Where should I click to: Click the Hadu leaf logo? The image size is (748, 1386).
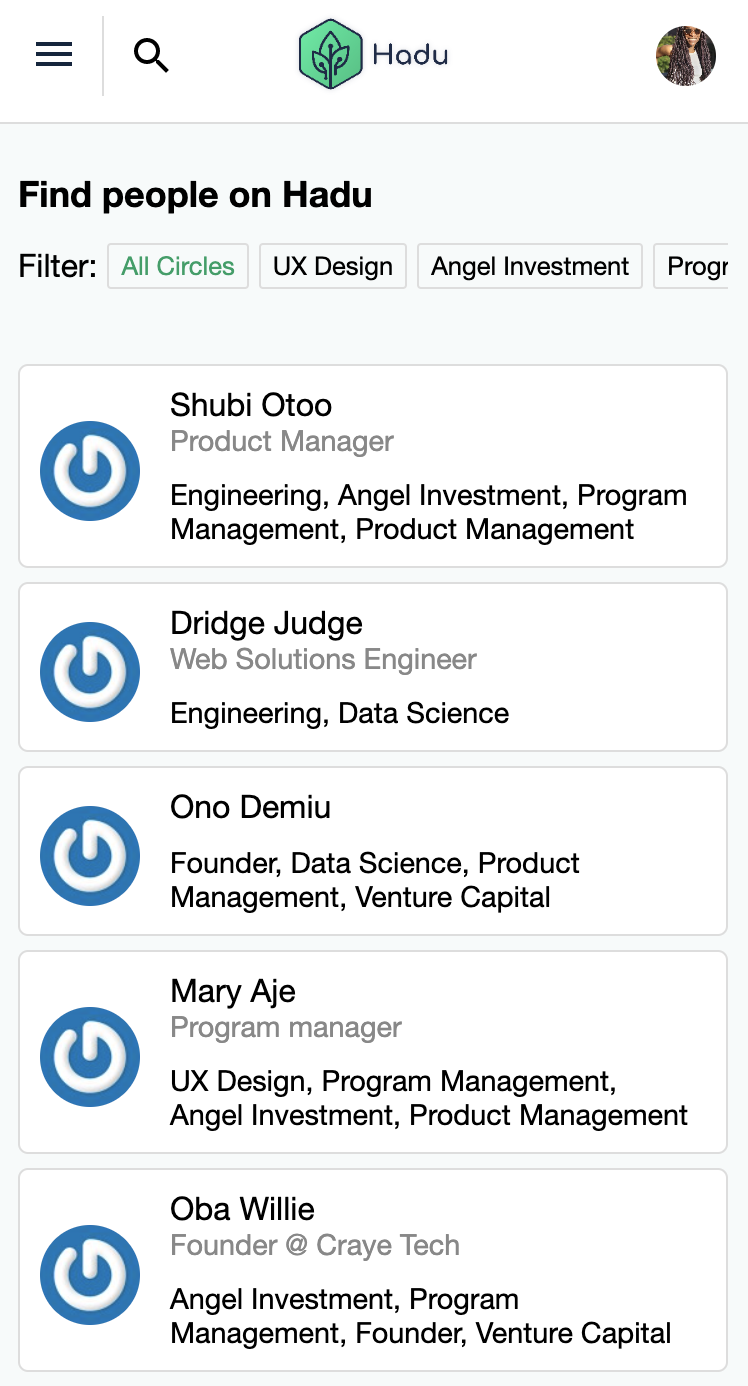(x=330, y=55)
